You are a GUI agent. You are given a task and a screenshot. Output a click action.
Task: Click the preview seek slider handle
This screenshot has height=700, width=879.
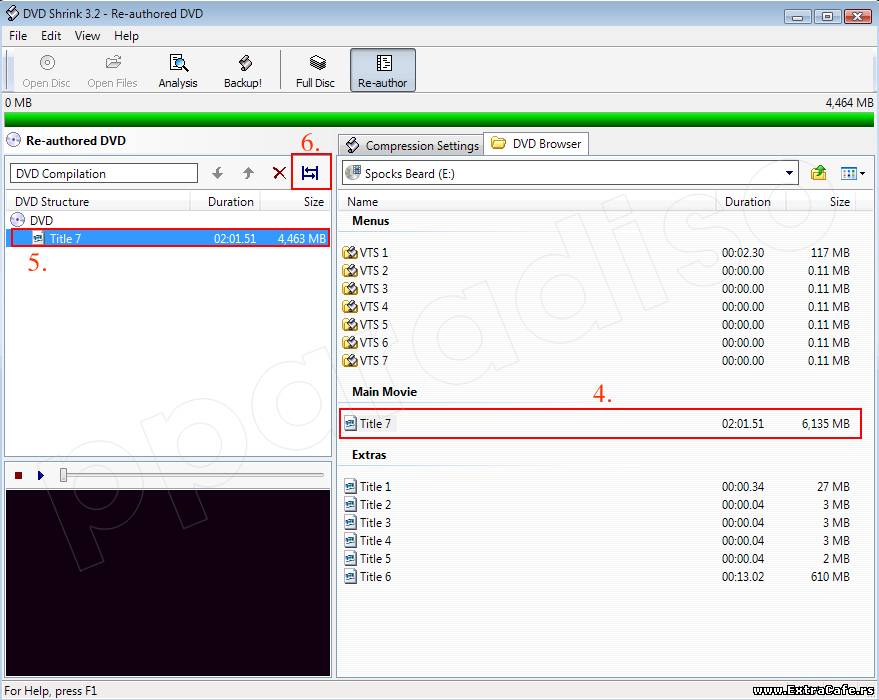(63, 475)
